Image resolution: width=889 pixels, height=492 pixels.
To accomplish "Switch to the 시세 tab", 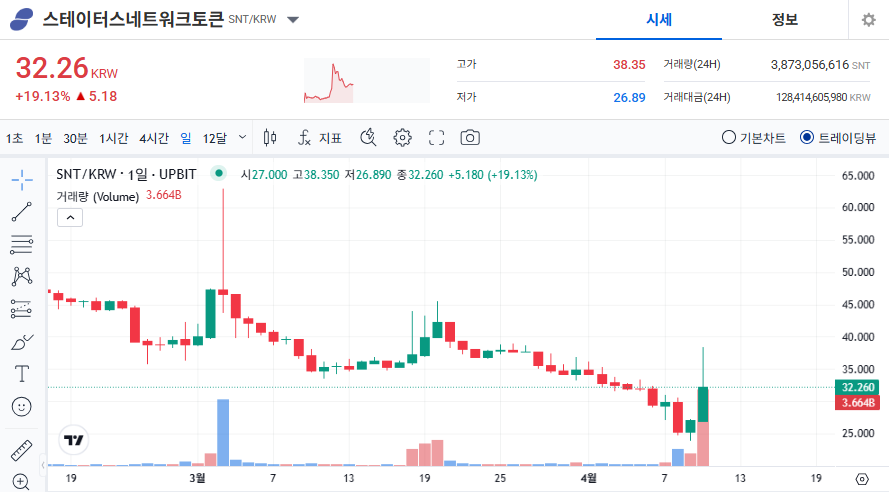I will [x=659, y=20].
